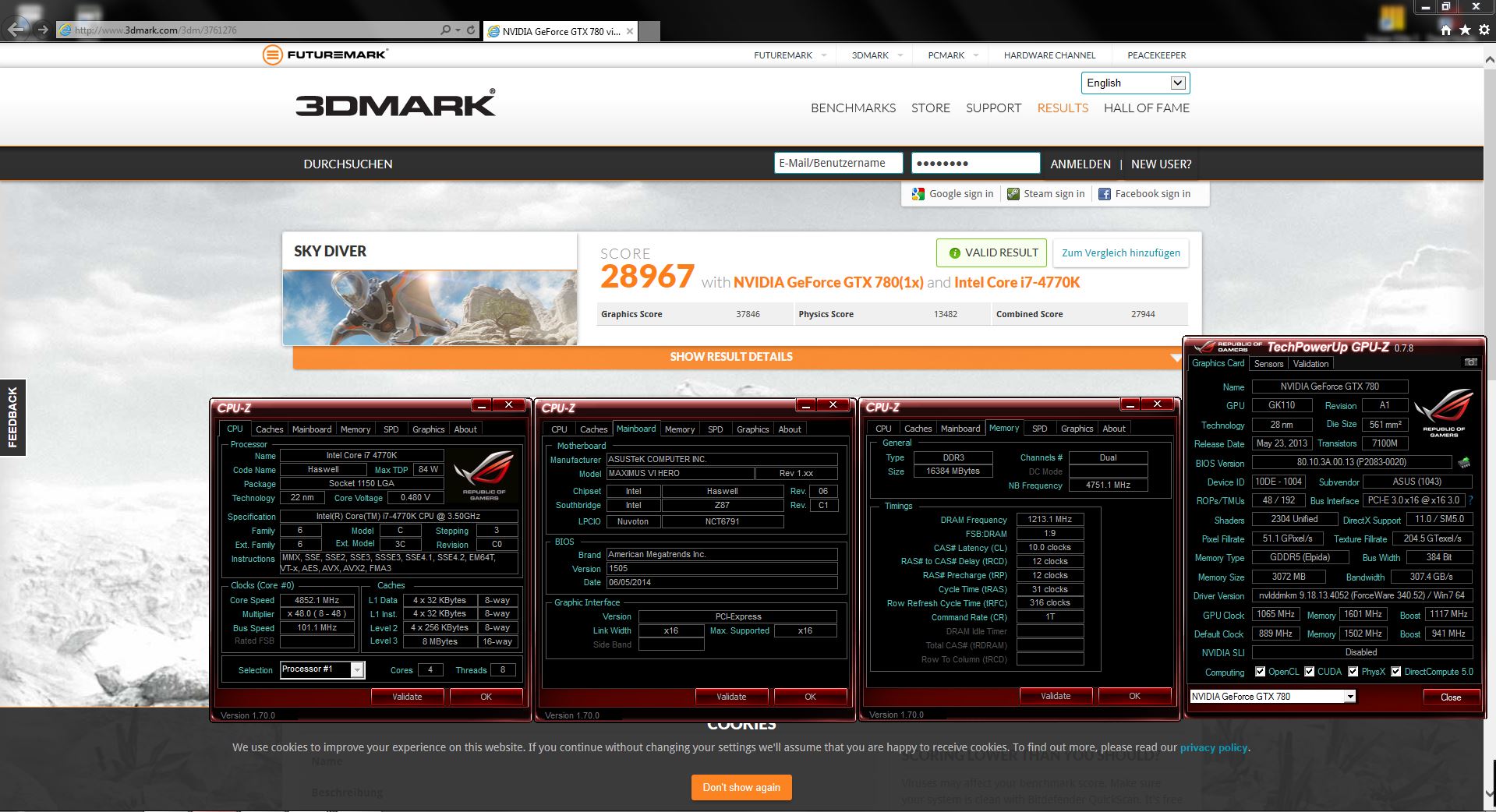Click the address bar magnifier search icon

click(445, 30)
